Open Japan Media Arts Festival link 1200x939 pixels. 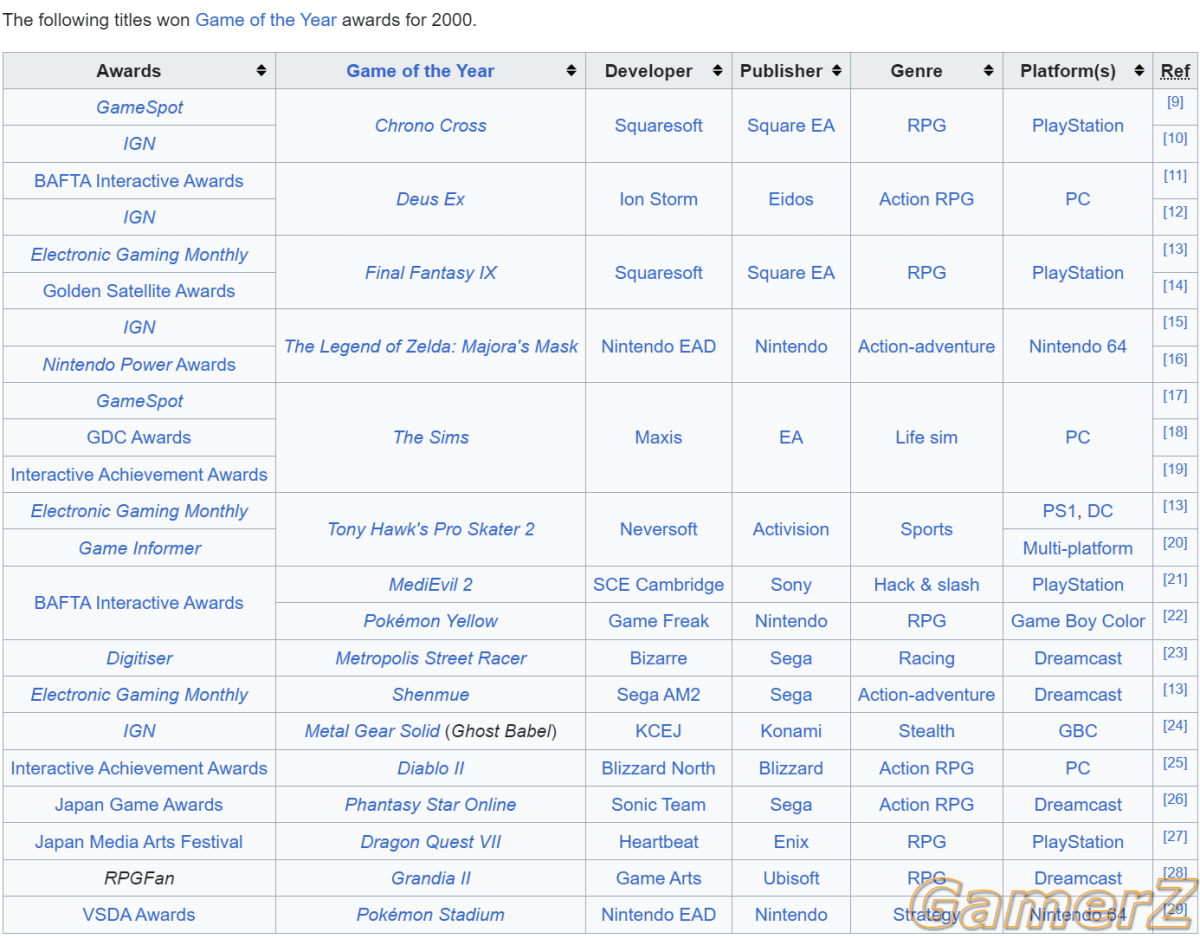[139, 842]
